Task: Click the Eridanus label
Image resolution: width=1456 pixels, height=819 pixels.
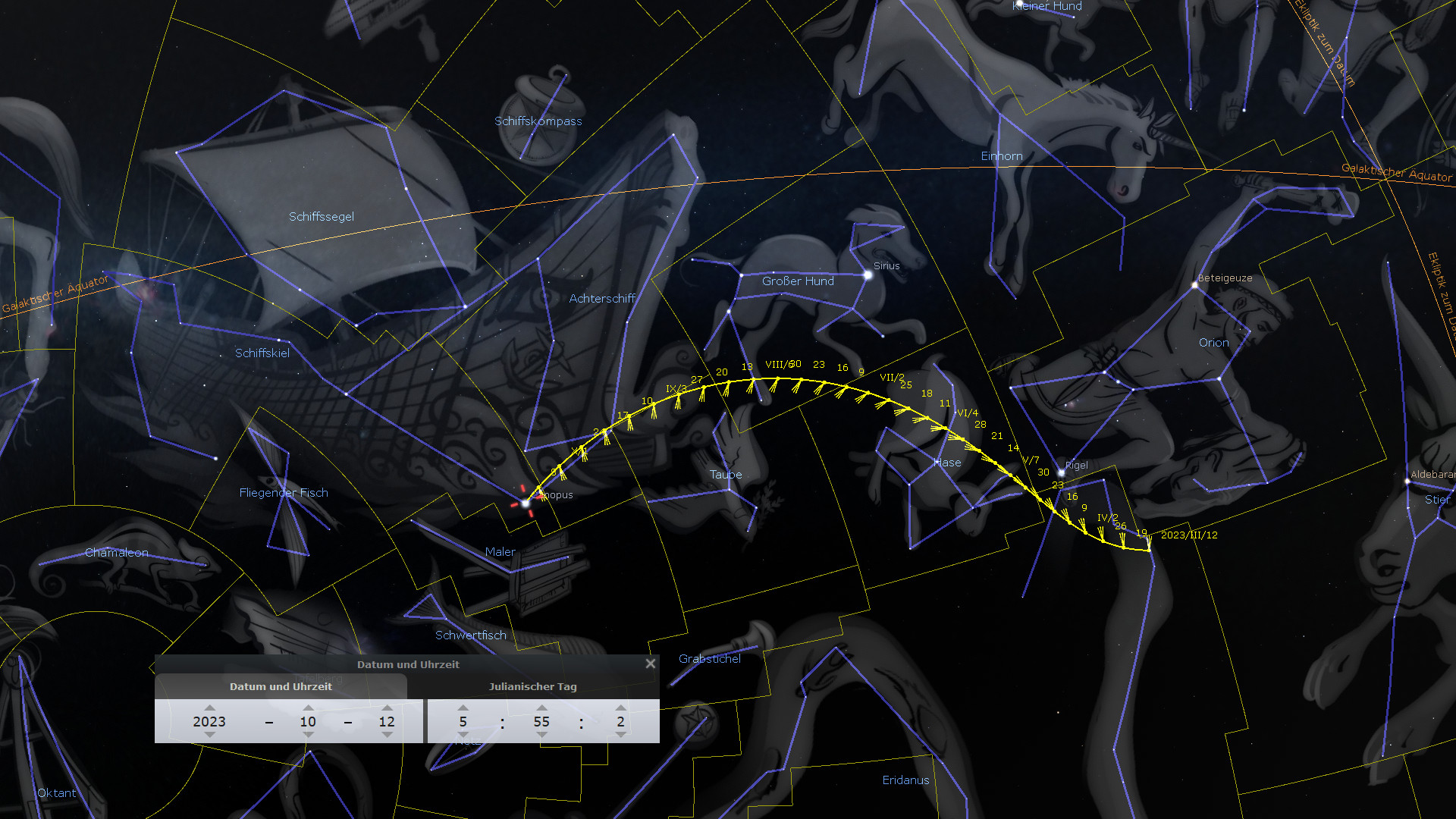Action: point(905,780)
